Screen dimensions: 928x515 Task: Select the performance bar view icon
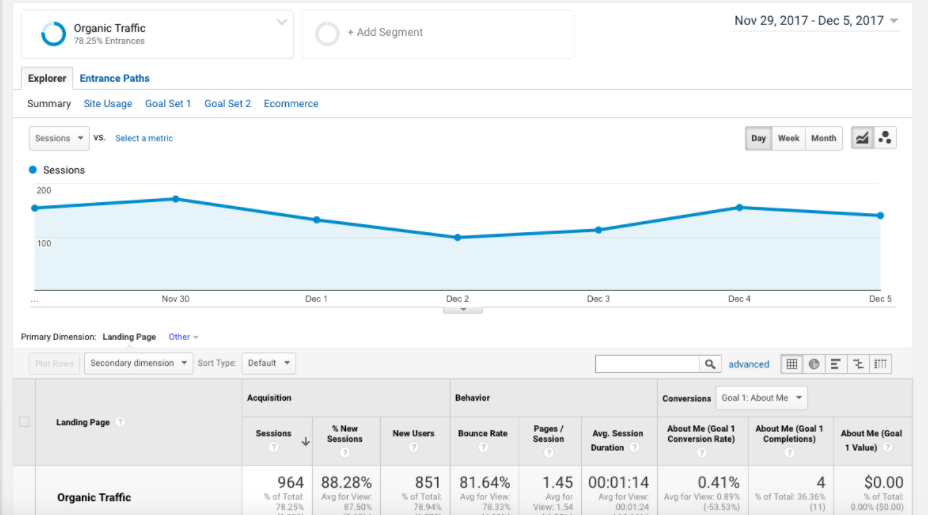point(835,364)
